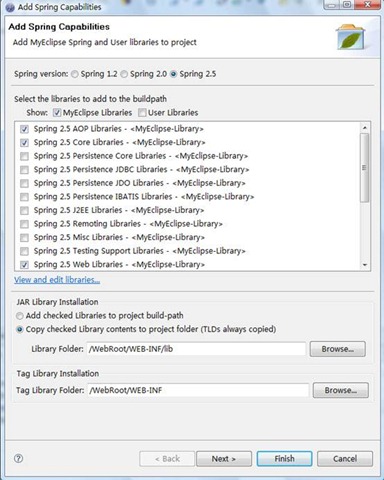Select Spring 2.5 version radio button

click(173, 74)
